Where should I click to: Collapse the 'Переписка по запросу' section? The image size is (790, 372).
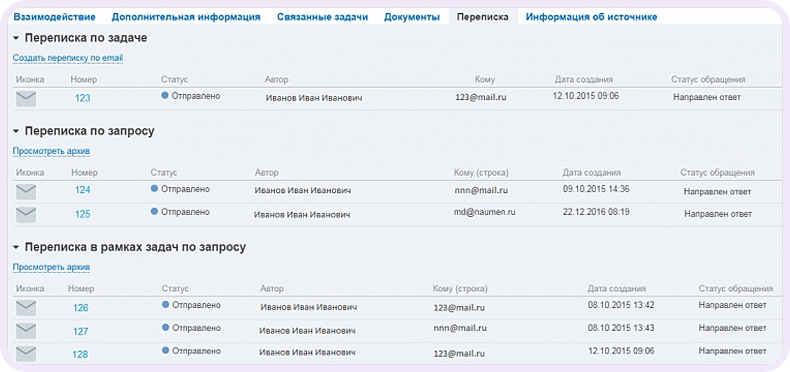point(16,132)
